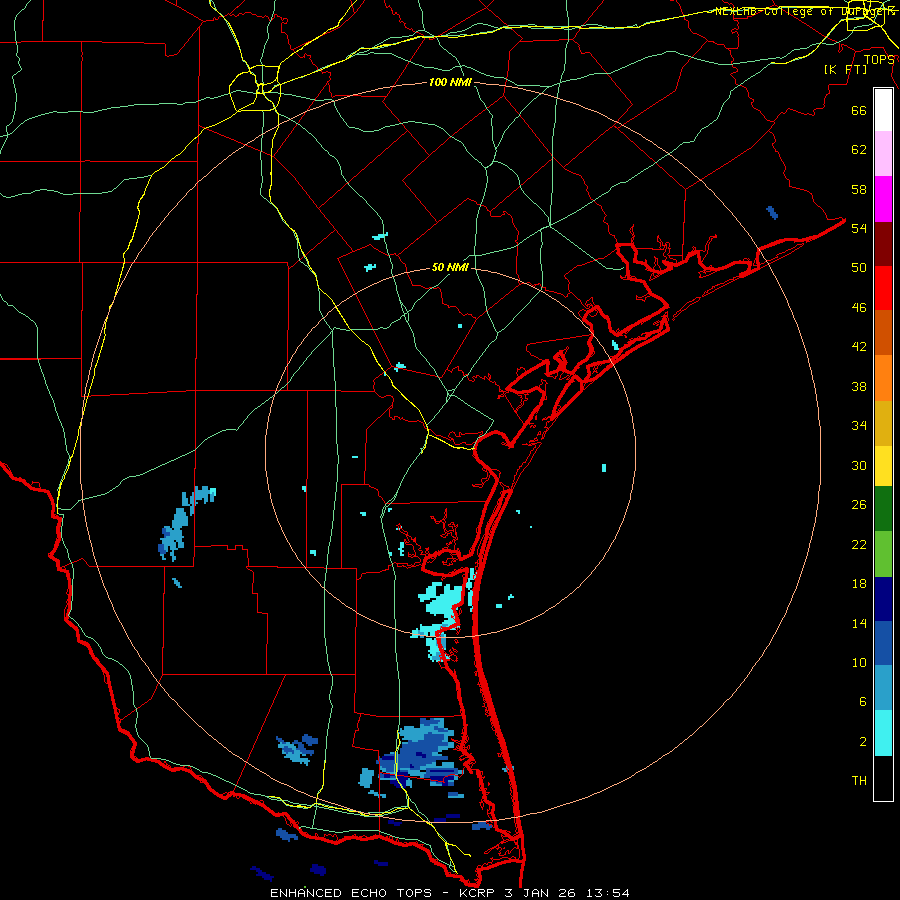The image size is (900, 900).
Task: Click the NEXLAB-College of DuPage credit text
Action: pyautogui.click(x=805, y=11)
